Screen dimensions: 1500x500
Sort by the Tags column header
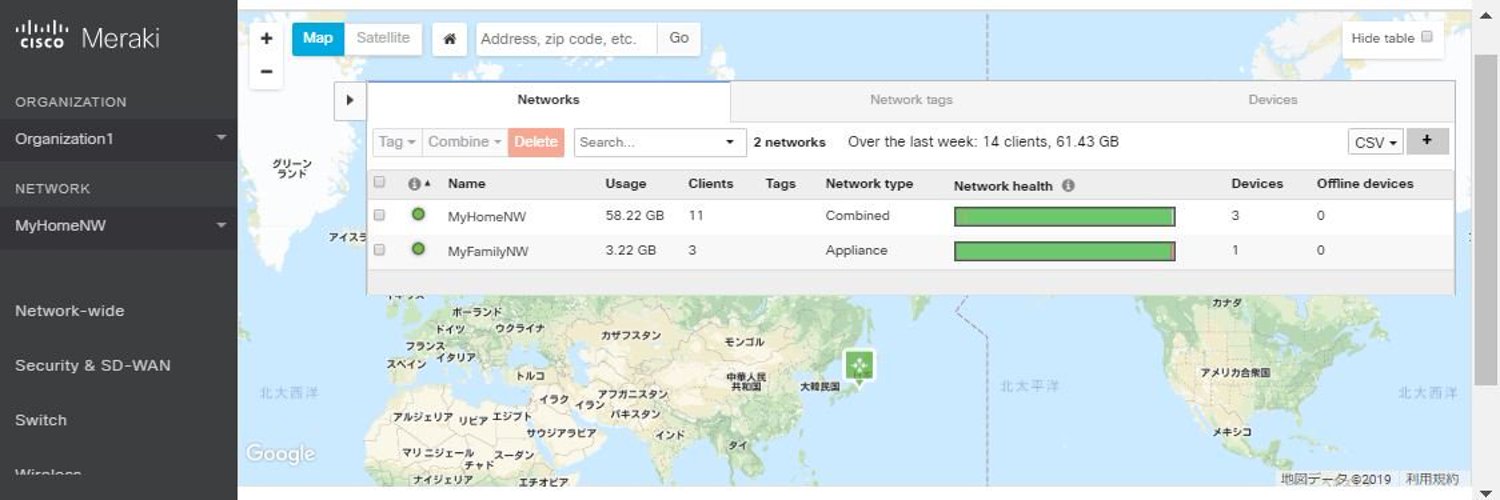coord(781,184)
